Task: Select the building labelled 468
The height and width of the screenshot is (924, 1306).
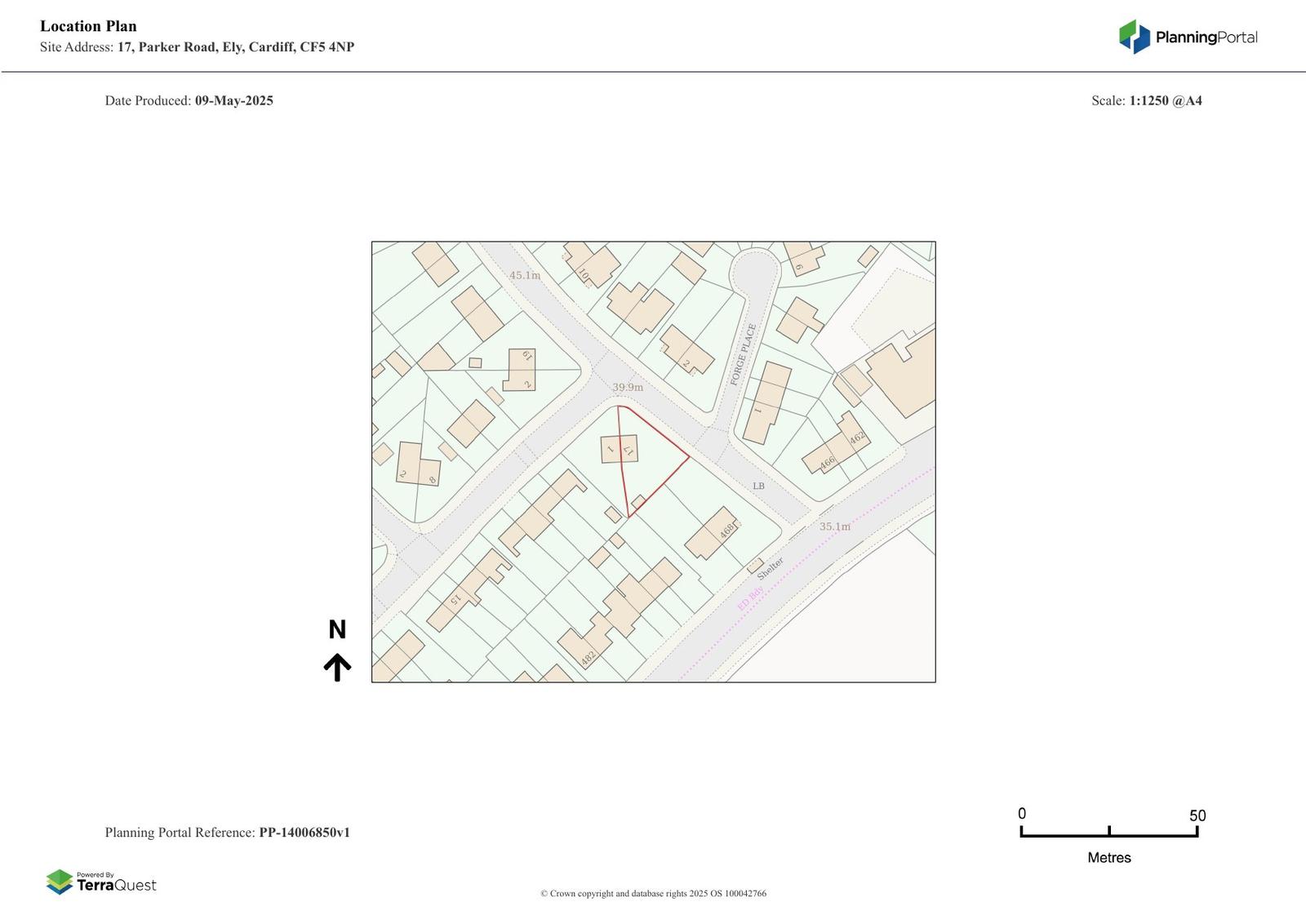Action: pyautogui.click(x=712, y=533)
